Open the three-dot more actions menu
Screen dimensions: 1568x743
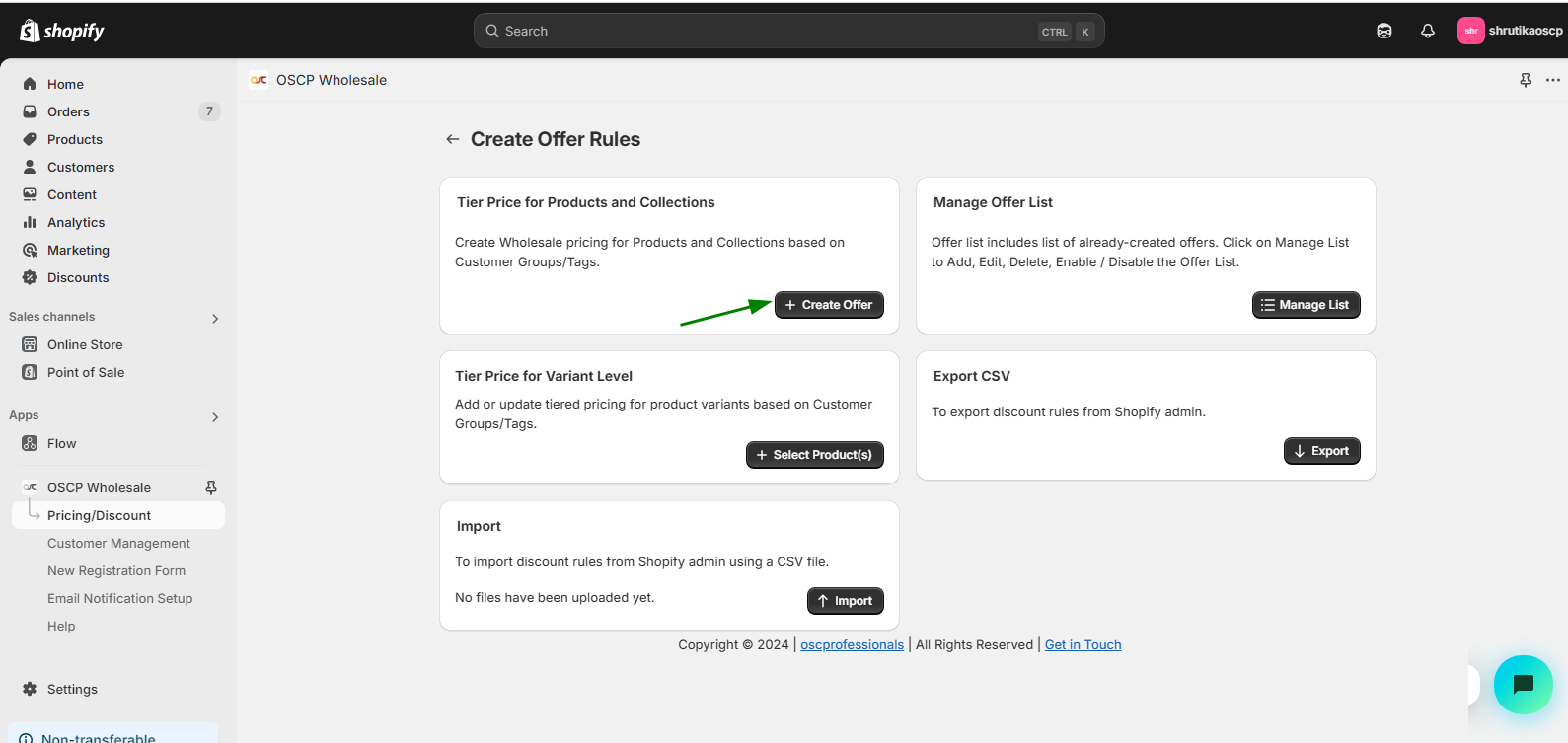1552,80
